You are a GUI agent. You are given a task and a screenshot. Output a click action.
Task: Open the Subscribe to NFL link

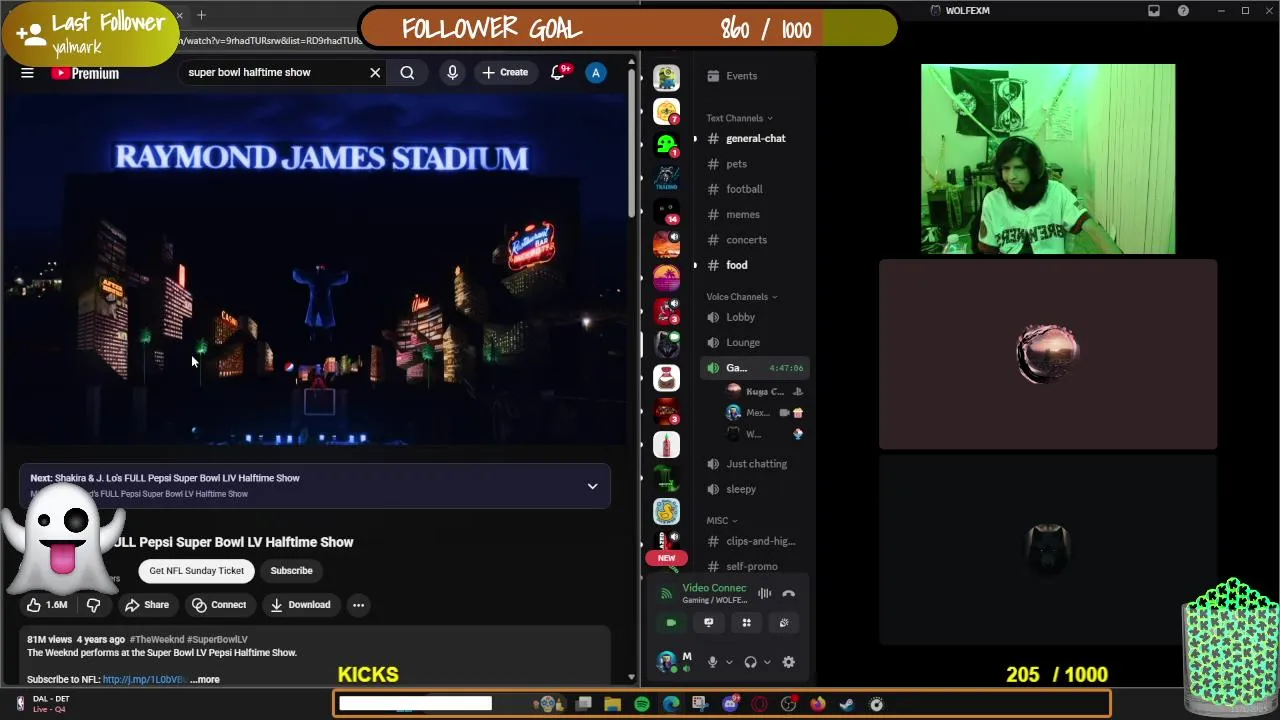point(144,679)
